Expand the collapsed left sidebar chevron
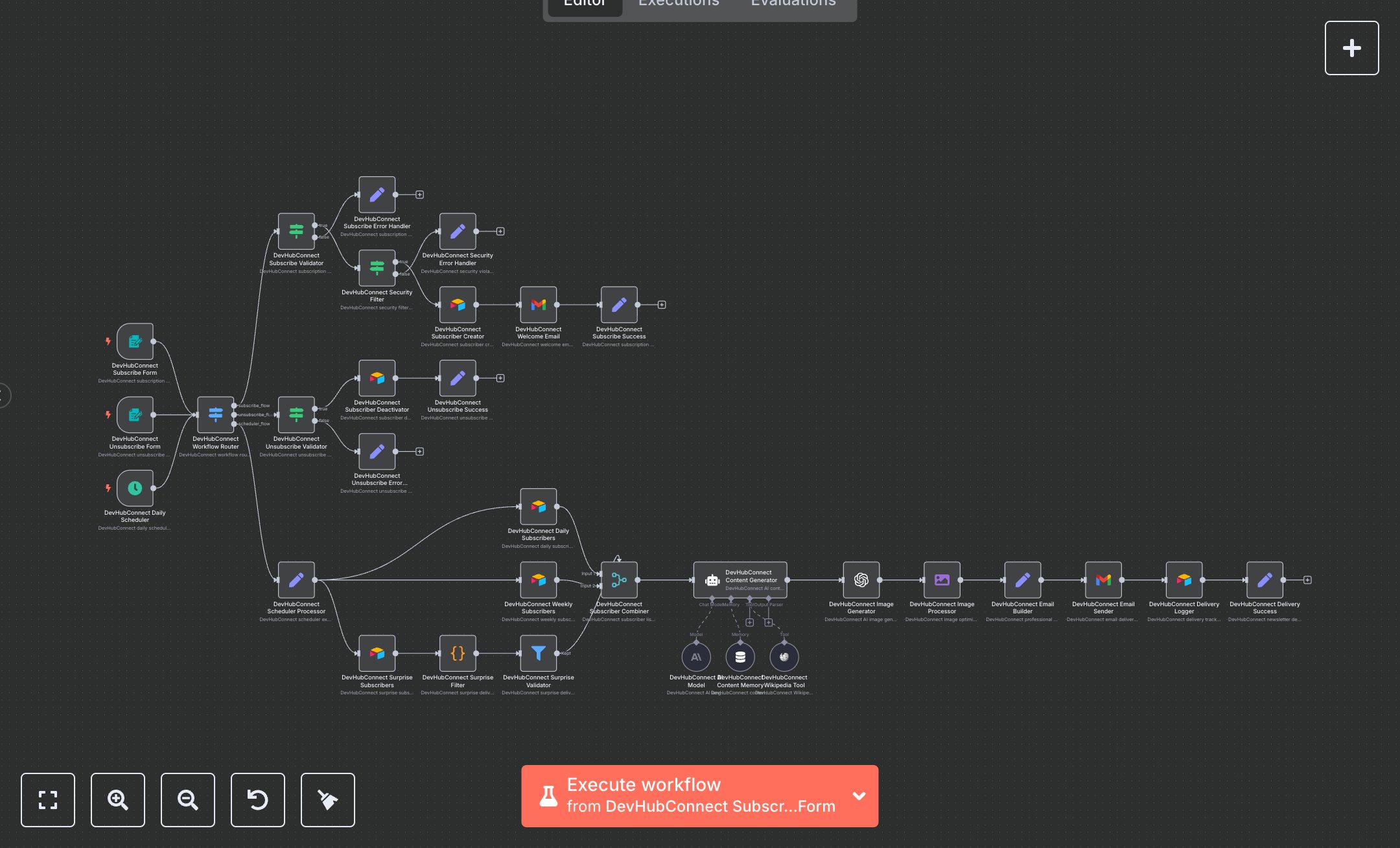 [x=3, y=395]
